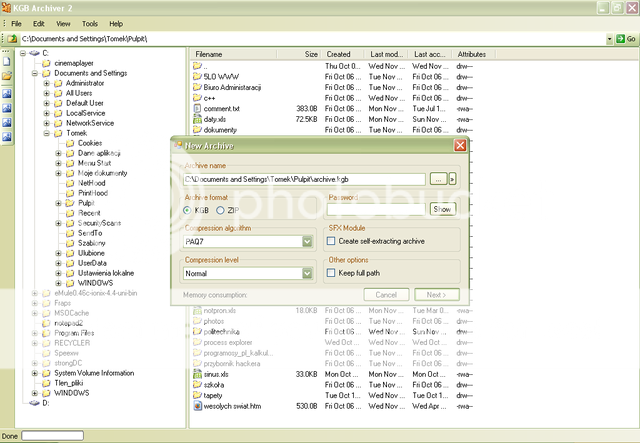Expand the Pulpit folder node
Screen dimensions: 640x443
click(58, 203)
